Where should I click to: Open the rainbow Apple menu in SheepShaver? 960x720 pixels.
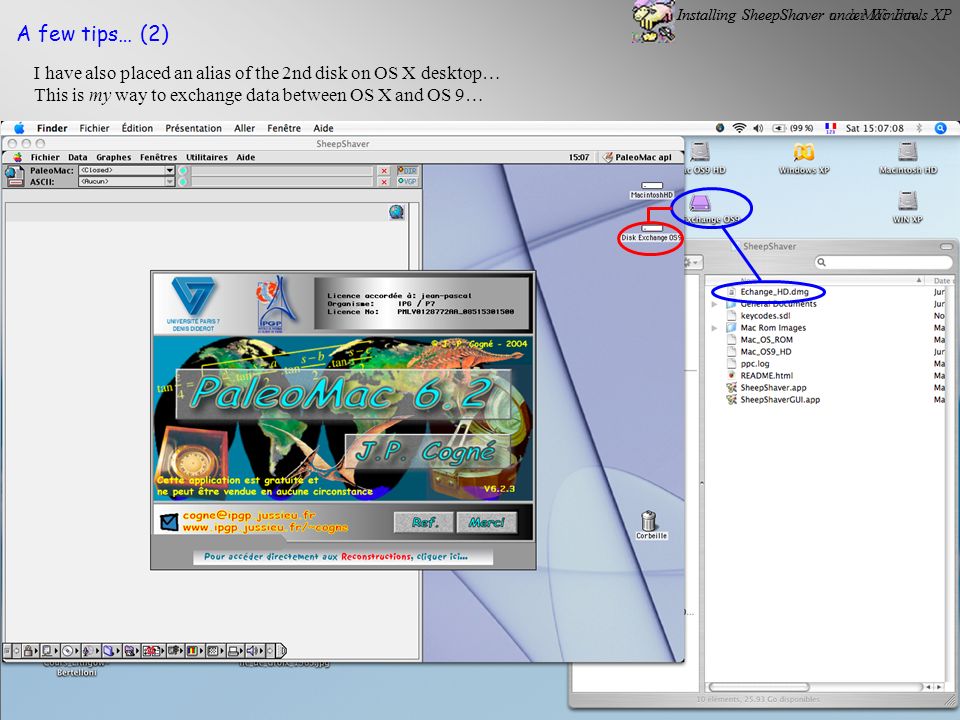(x=18, y=157)
